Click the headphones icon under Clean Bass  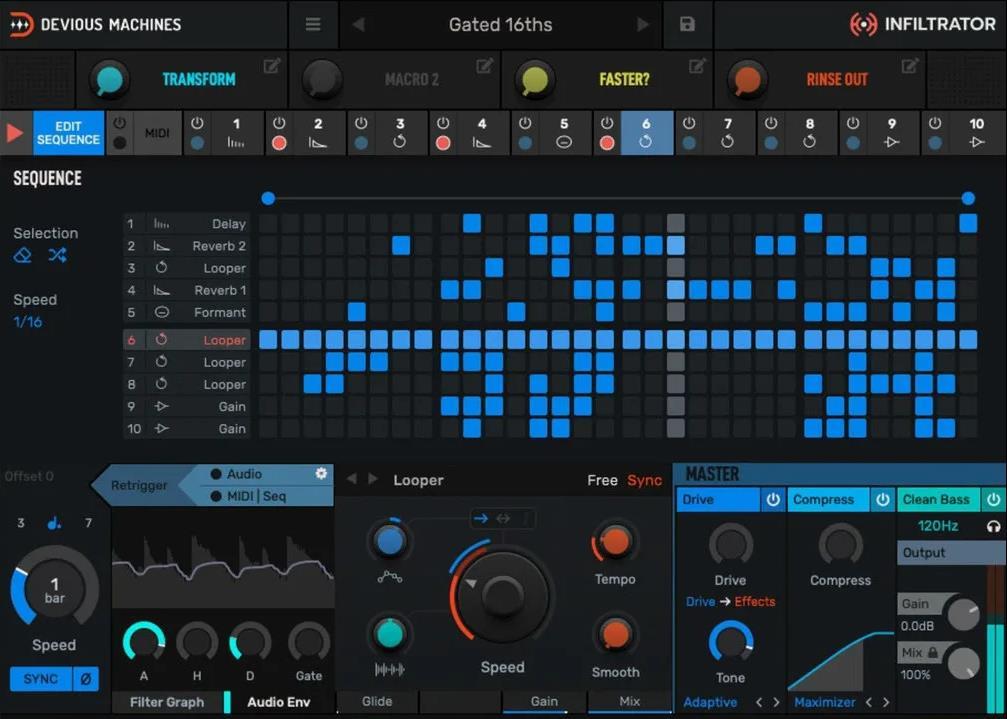pyautogui.click(x=993, y=526)
